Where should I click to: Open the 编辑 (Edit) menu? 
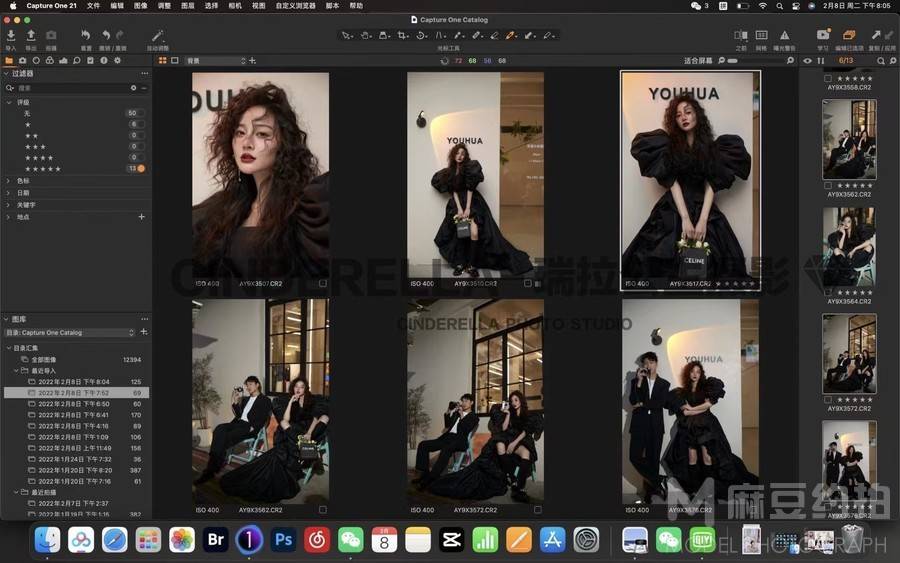[117, 6]
